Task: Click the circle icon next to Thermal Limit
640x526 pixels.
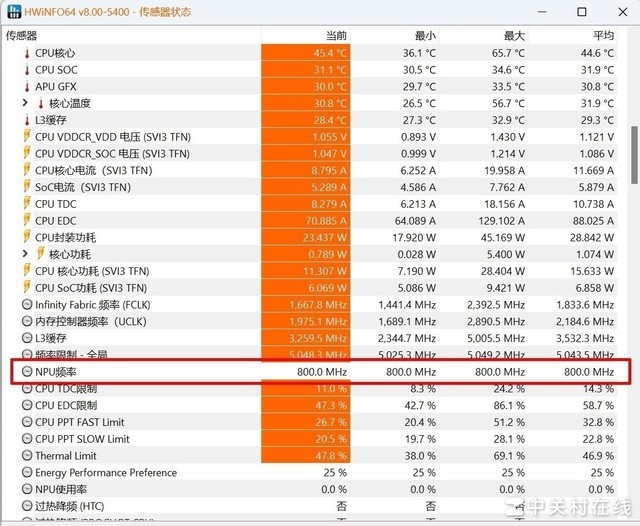Action: (x=26, y=456)
